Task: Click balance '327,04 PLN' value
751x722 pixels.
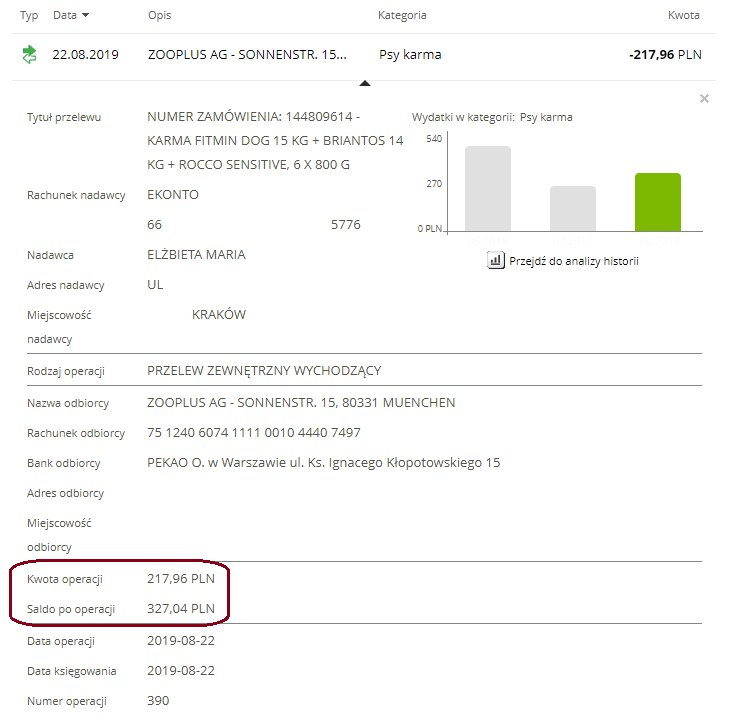Action: 181,608
